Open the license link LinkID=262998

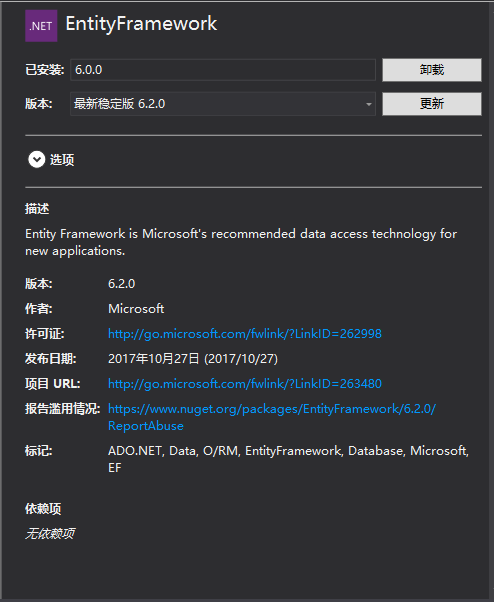click(x=245, y=333)
